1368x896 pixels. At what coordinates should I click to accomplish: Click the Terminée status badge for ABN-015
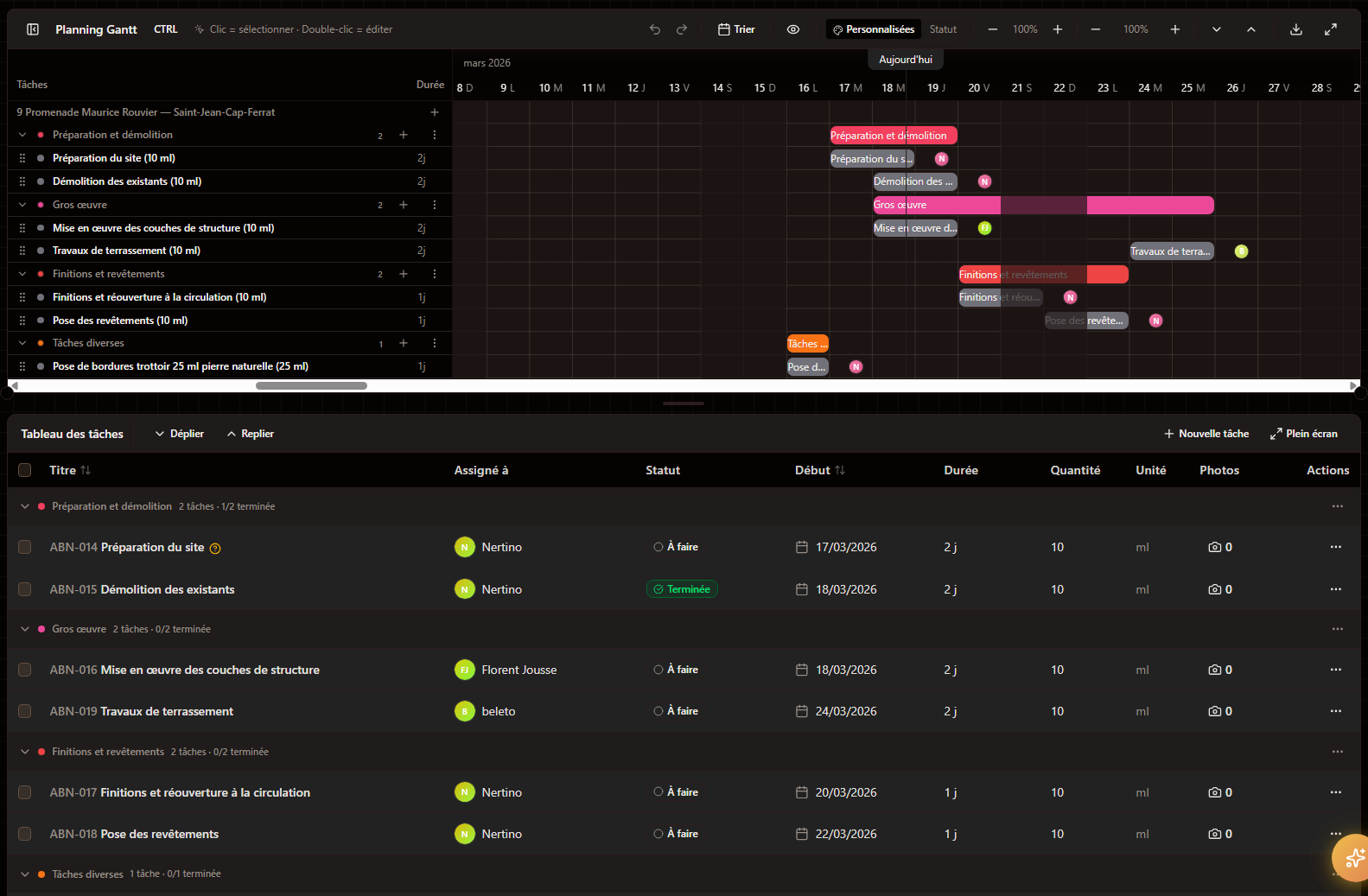pyautogui.click(x=682, y=589)
